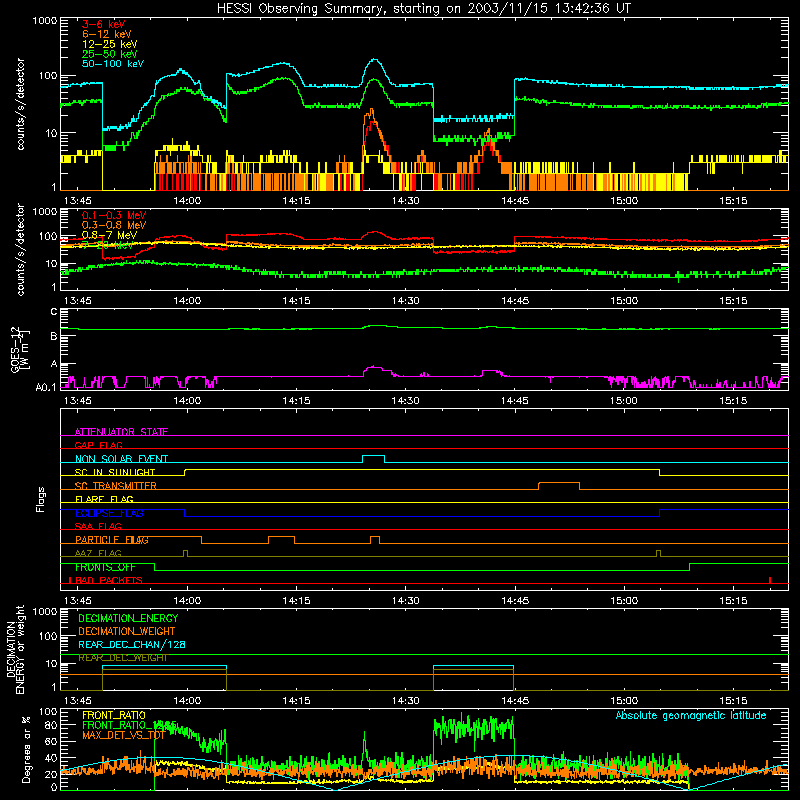Image resolution: width=800 pixels, height=800 pixels.
Task: Click the FRONT_RATIO legend label
Action: pyautogui.click(x=114, y=715)
